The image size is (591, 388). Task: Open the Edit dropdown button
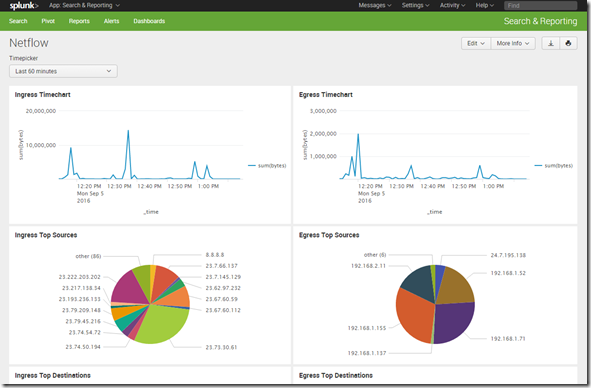[x=476, y=43]
